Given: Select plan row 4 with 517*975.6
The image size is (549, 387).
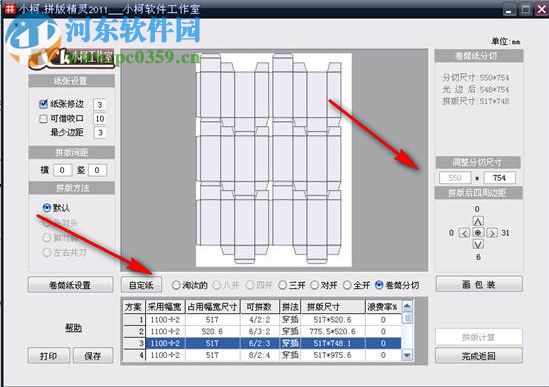Looking at the screenshot, I should pos(262,355).
